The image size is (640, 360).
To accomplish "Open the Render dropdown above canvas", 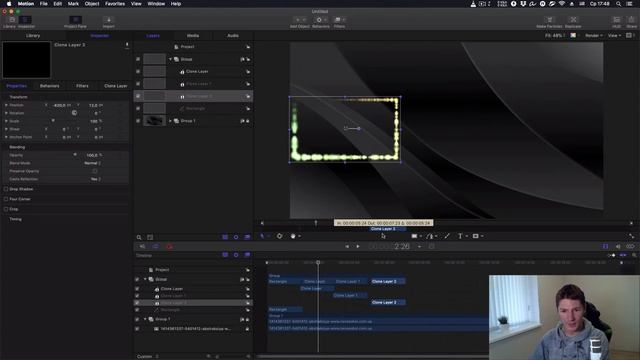I will click(x=594, y=36).
